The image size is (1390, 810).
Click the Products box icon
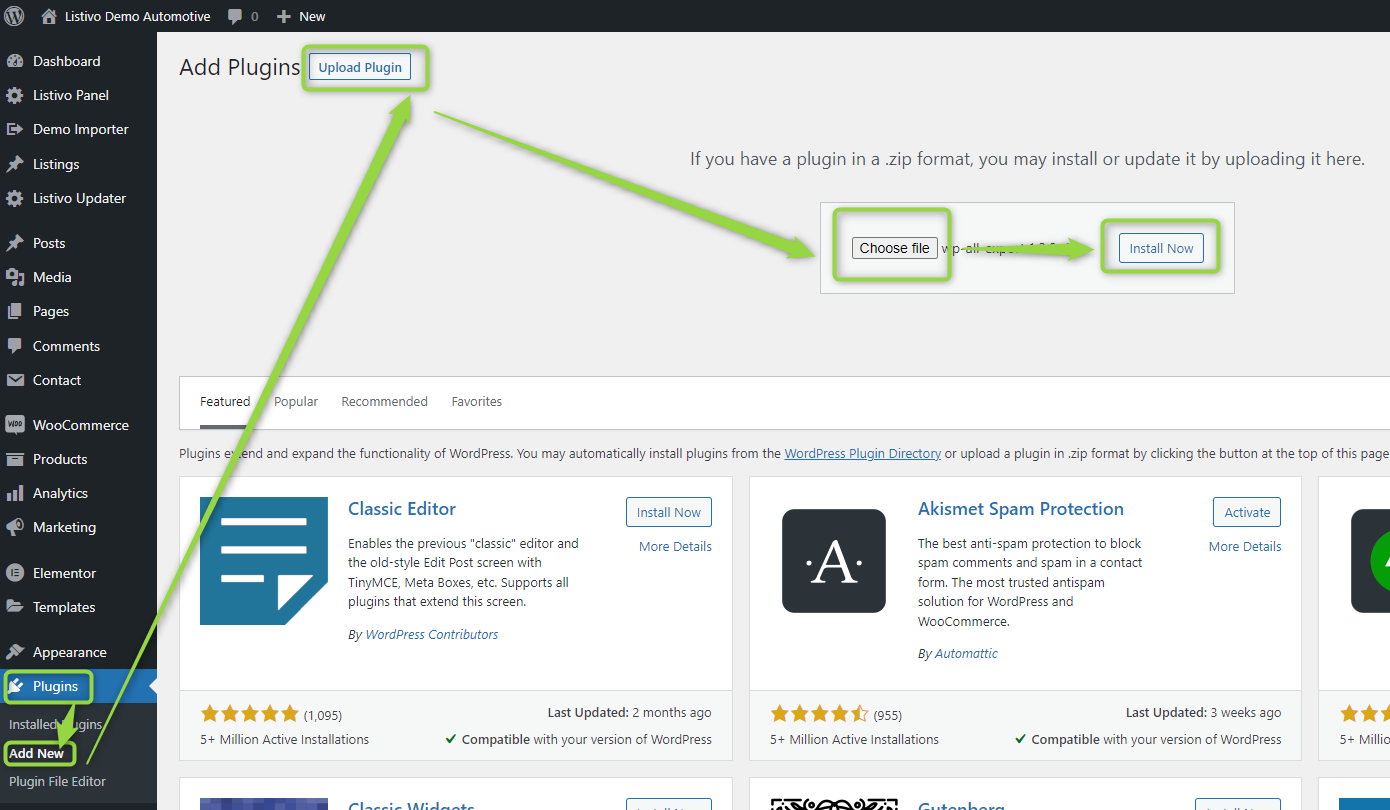point(15,459)
